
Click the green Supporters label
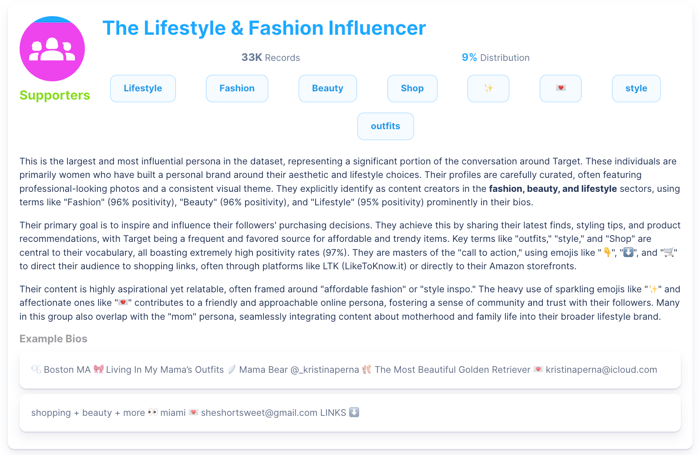tap(54, 96)
